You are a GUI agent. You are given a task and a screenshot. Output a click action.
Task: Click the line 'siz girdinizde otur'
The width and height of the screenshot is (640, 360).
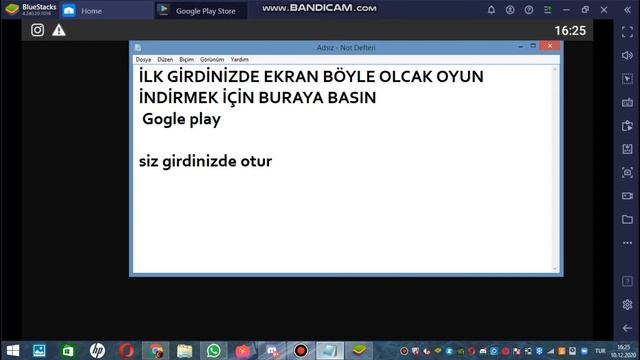pyautogui.click(x=205, y=161)
